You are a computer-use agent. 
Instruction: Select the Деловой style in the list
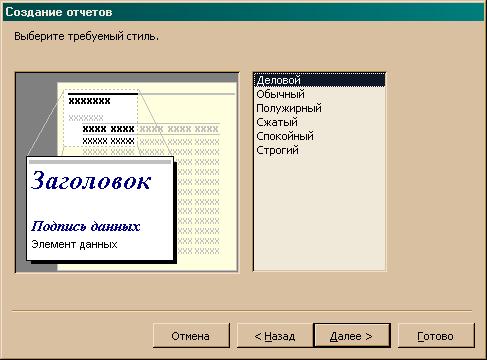point(319,80)
